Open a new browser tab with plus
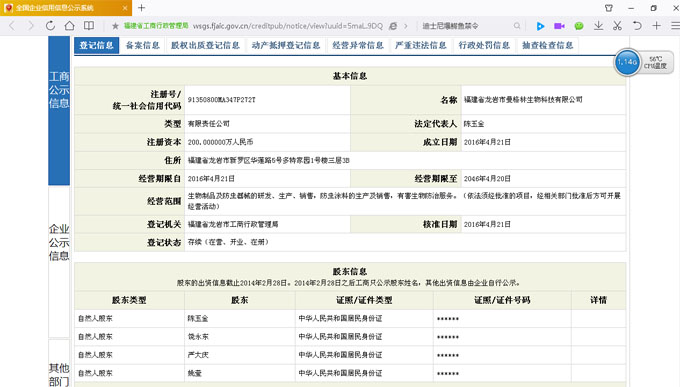The width and height of the screenshot is (680, 387). pos(141,8)
